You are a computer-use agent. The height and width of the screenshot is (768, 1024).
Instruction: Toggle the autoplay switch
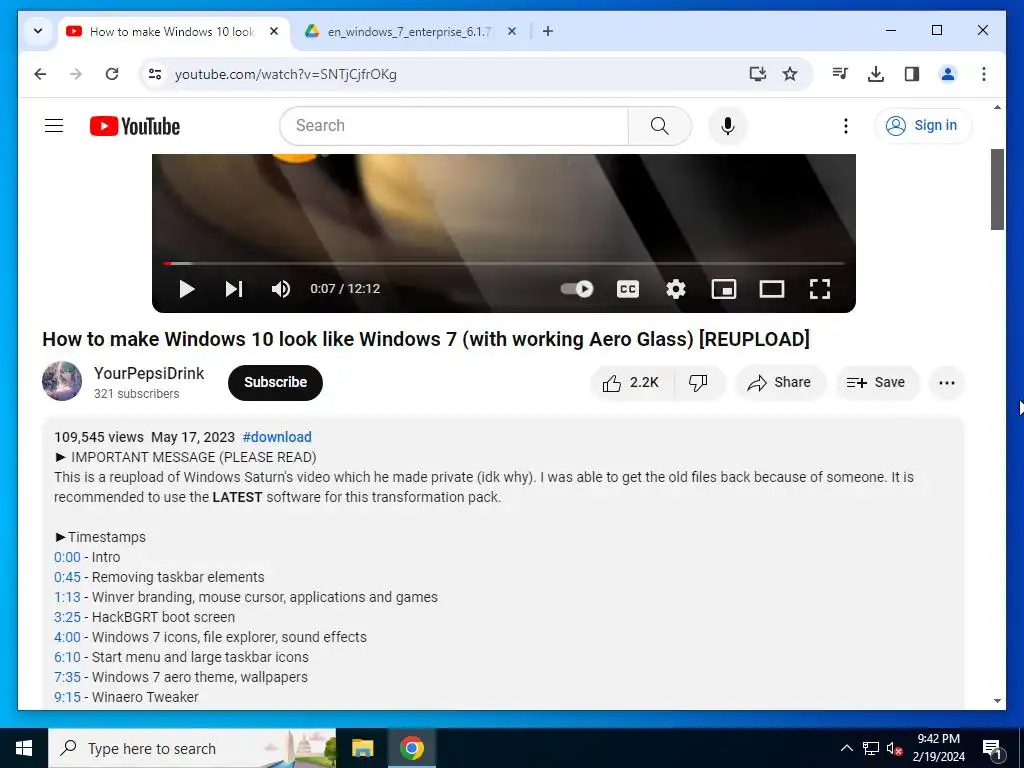click(577, 289)
